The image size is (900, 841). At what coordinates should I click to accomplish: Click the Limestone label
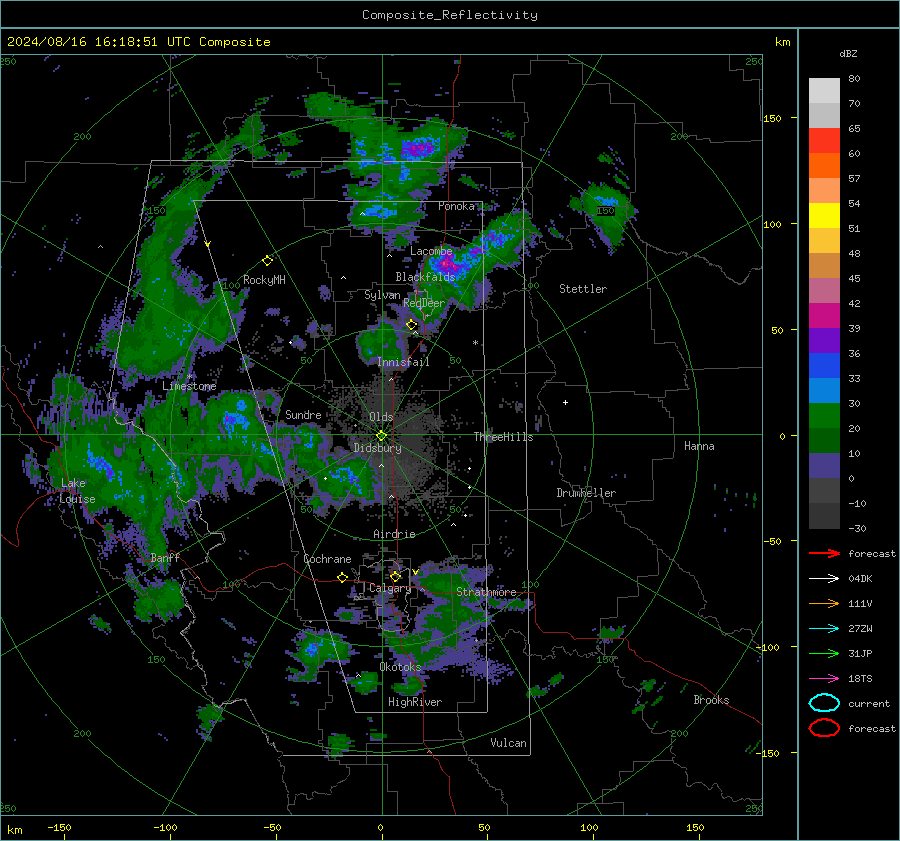pos(189,386)
